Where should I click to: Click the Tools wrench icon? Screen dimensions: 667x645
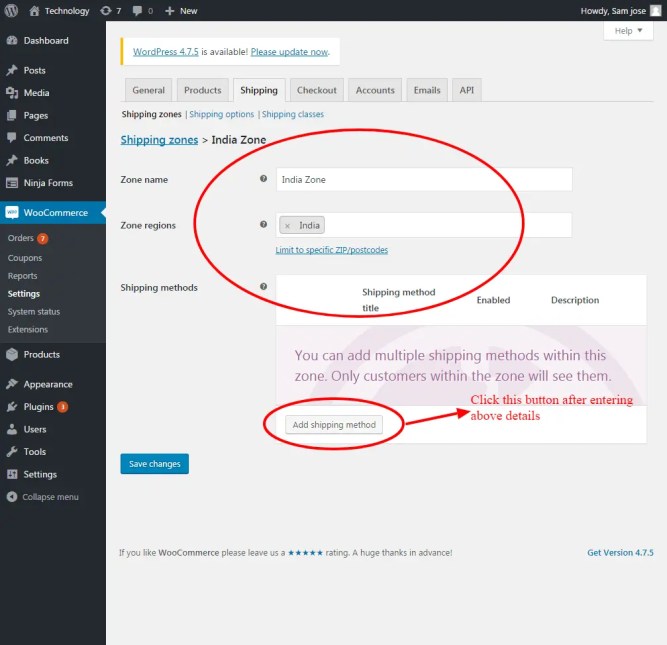pyautogui.click(x=12, y=451)
